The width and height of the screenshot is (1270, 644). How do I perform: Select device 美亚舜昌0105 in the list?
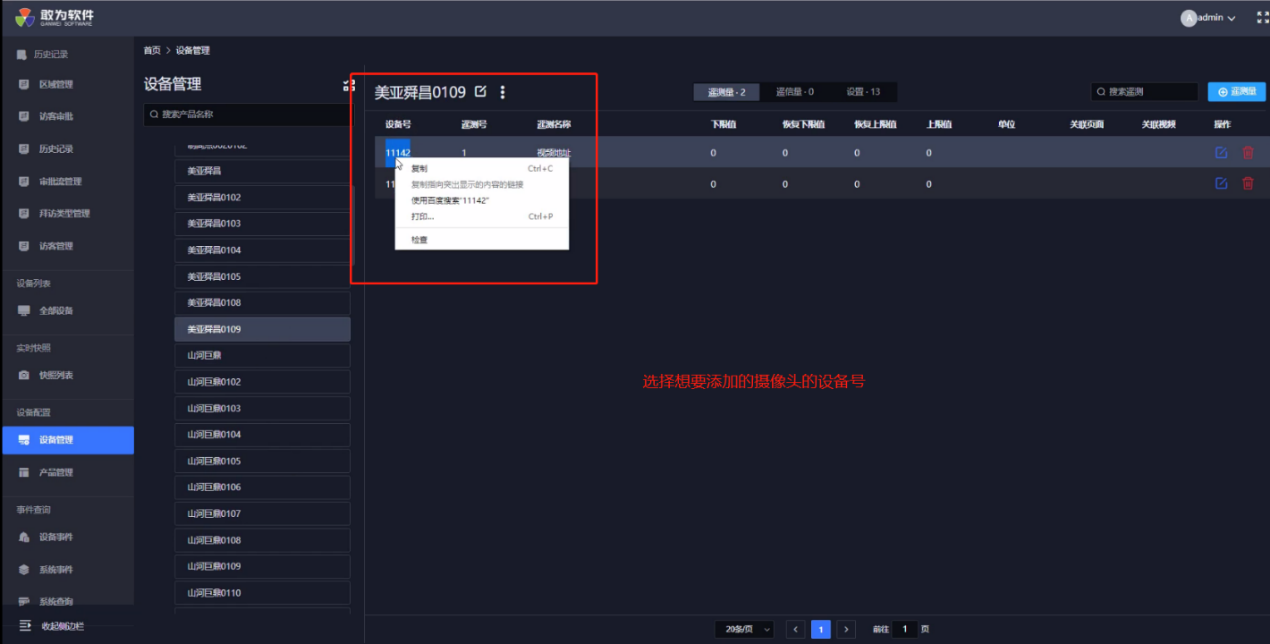[263, 276]
